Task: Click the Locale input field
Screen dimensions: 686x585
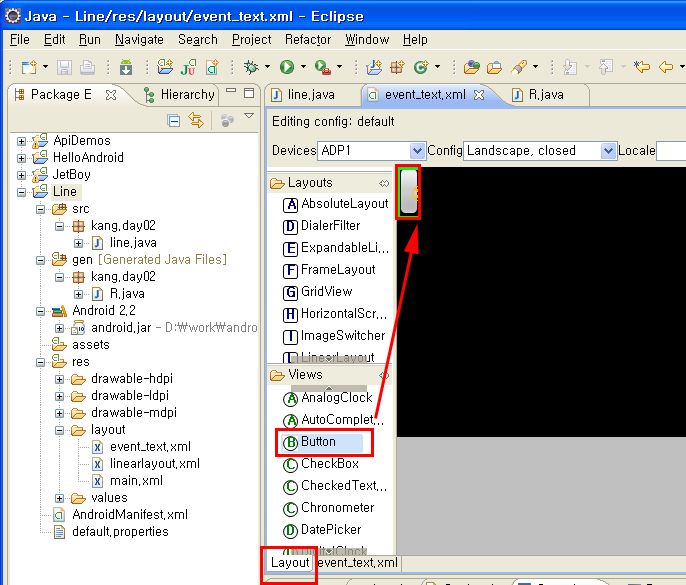Action: point(671,151)
